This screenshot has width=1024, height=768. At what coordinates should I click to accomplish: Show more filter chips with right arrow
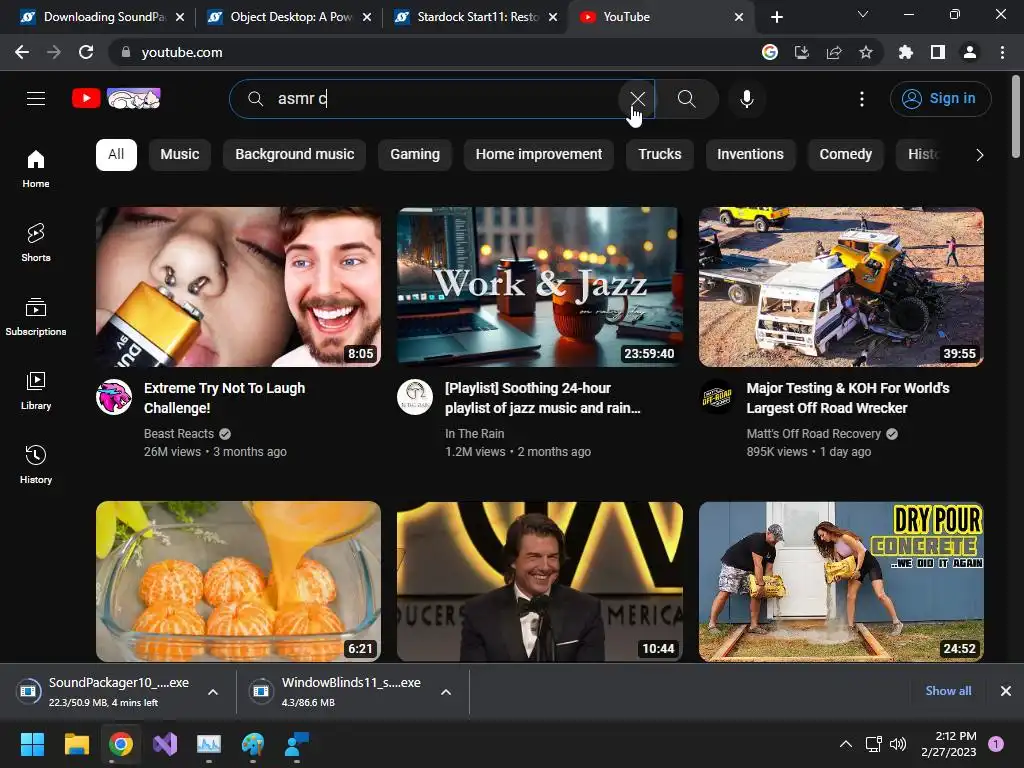pos(979,155)
